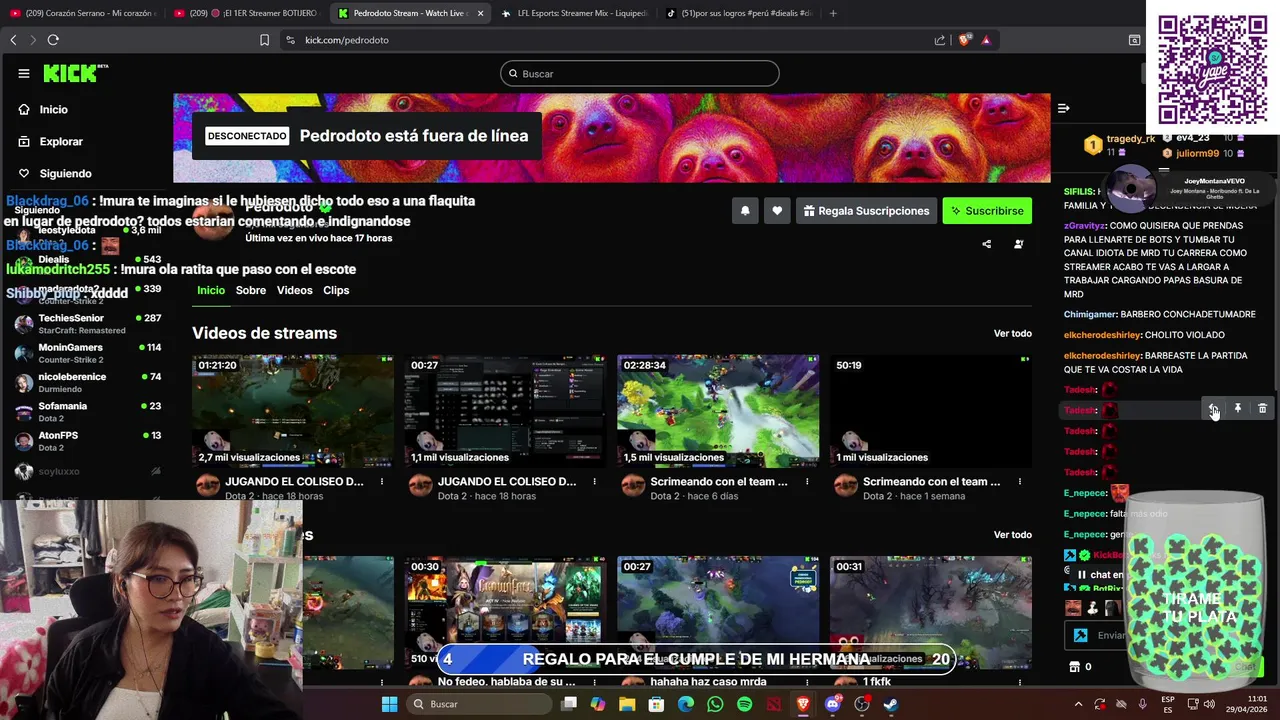Close the Pedrodoto Stream browser tab
The height and width of the screenshot is (720, 1280).
click(480, 13)
